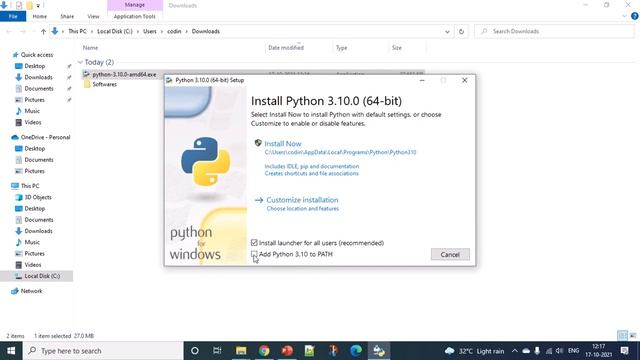Viewport: 640px width, 360px height.
Task: Cancel the Python setup
Action: click(450, 254)
